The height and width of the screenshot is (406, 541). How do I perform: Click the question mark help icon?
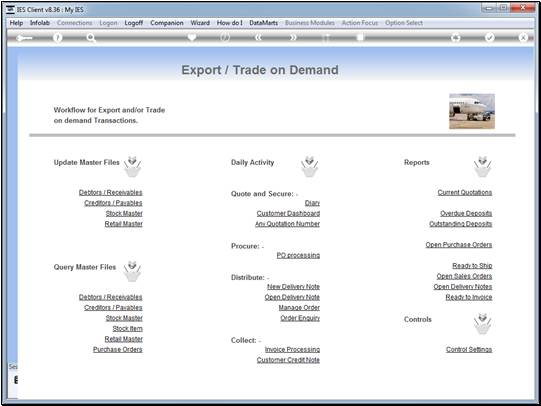(58, 38)
